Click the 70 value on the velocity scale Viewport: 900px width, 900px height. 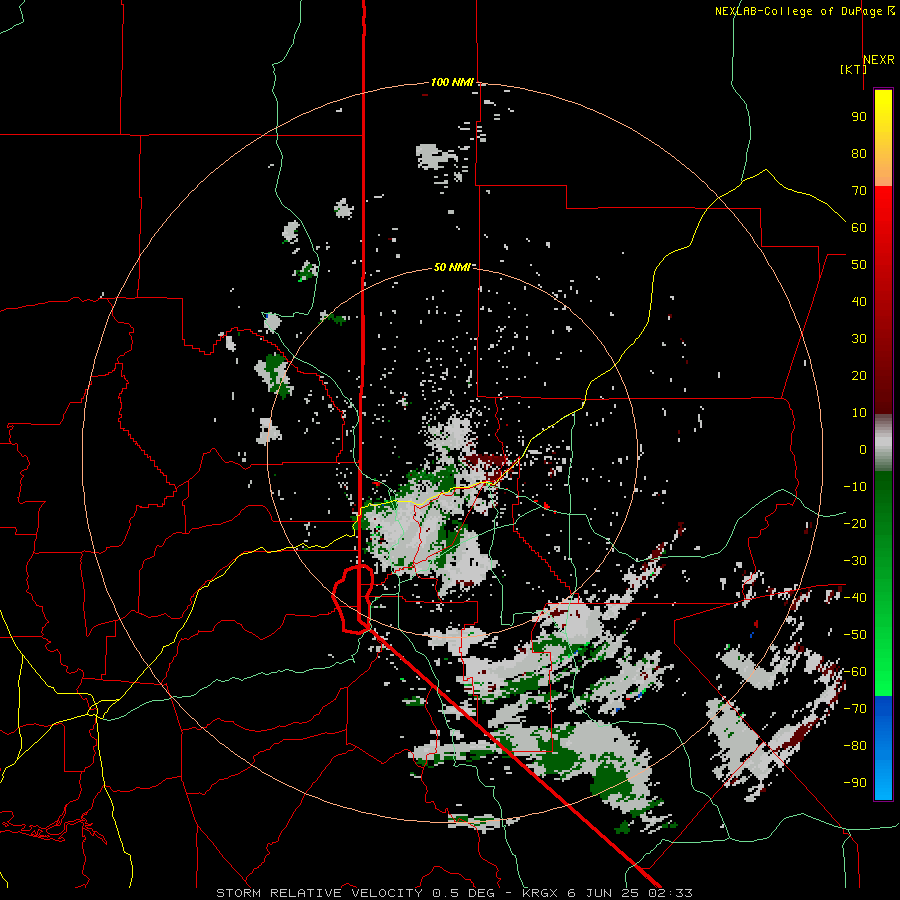click(859, 191)
